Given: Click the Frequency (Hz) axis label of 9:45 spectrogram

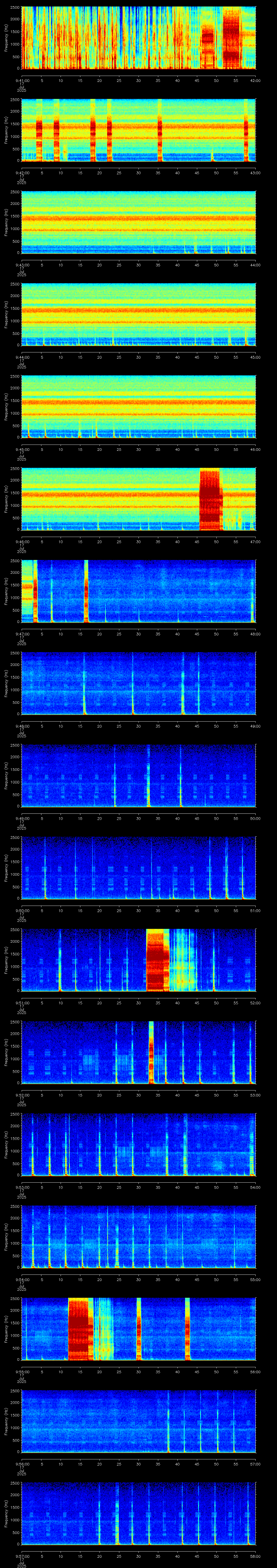Looking at the screenshot, I should [x=6, y=407].
